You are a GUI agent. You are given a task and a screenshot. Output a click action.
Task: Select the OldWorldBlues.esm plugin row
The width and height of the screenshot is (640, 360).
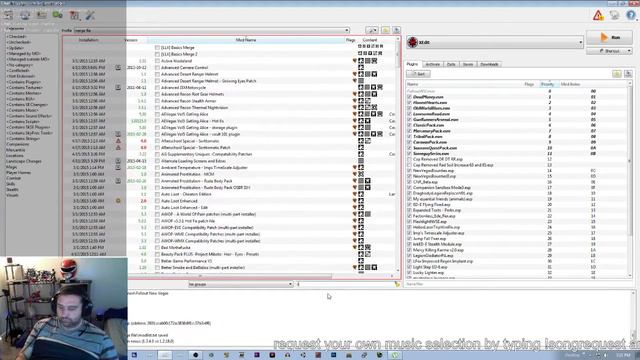click(518, 109)
